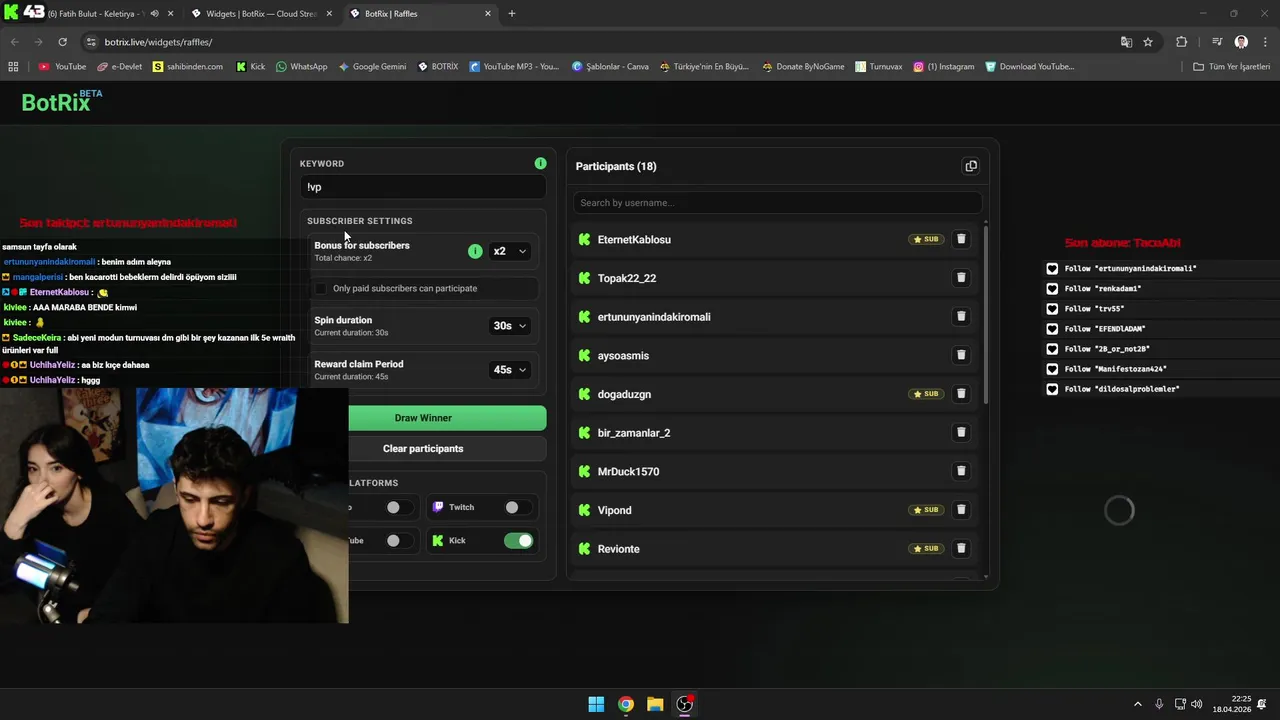Close the Fatih Bulut Keletirya tab
Image resolution: width=1280 pixels, height=720 pixels.
click(171, 14)
